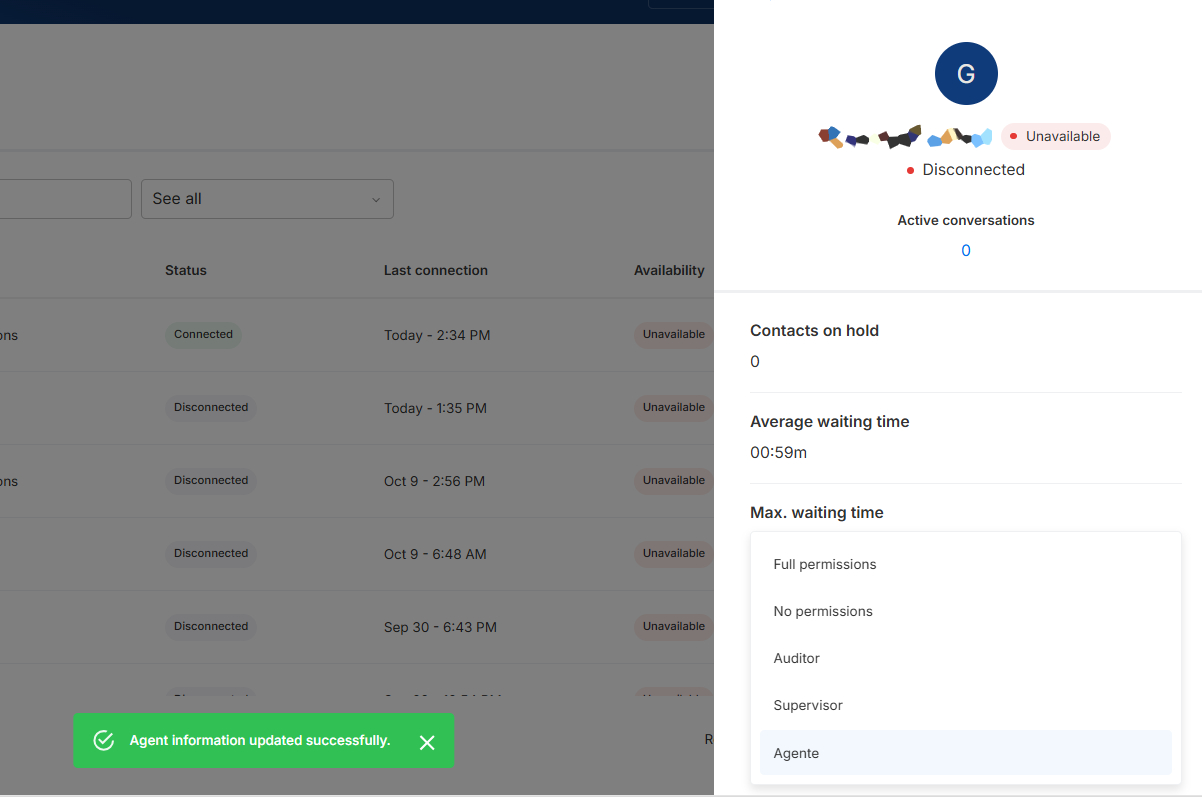The image size is (1202, 801).
Task: Click the agent's "Unavailable" badge beside the name
Action: coord(1055,136)
